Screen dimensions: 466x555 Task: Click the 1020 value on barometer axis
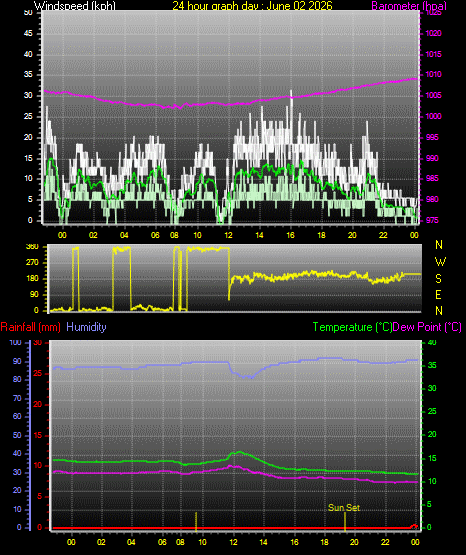[433, 33]
